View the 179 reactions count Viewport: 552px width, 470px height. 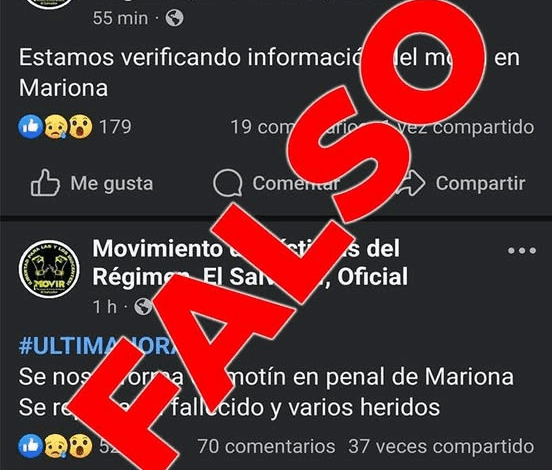pyautogui.click(x=115, y=127)
